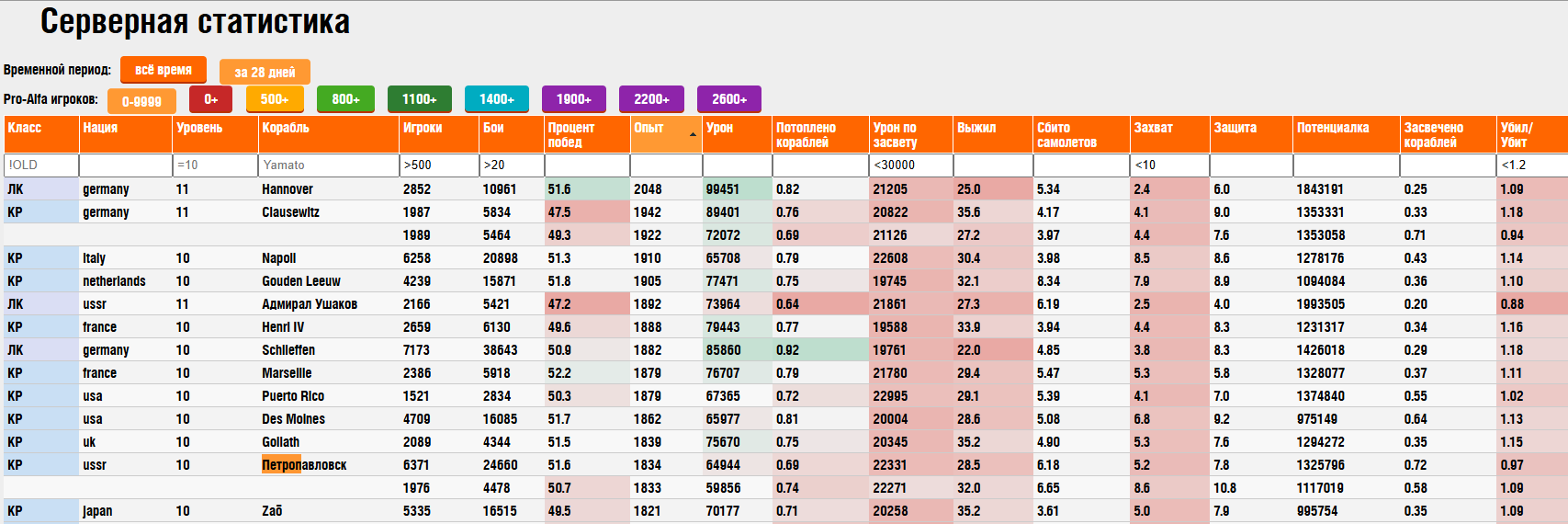Filter players by red 0+ rating

pyautogui.click(x=210, y=99)
